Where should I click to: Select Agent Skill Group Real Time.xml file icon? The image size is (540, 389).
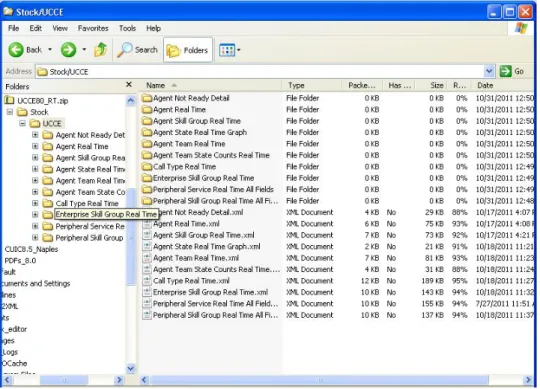pyautogui.click(x=147, y=235)
